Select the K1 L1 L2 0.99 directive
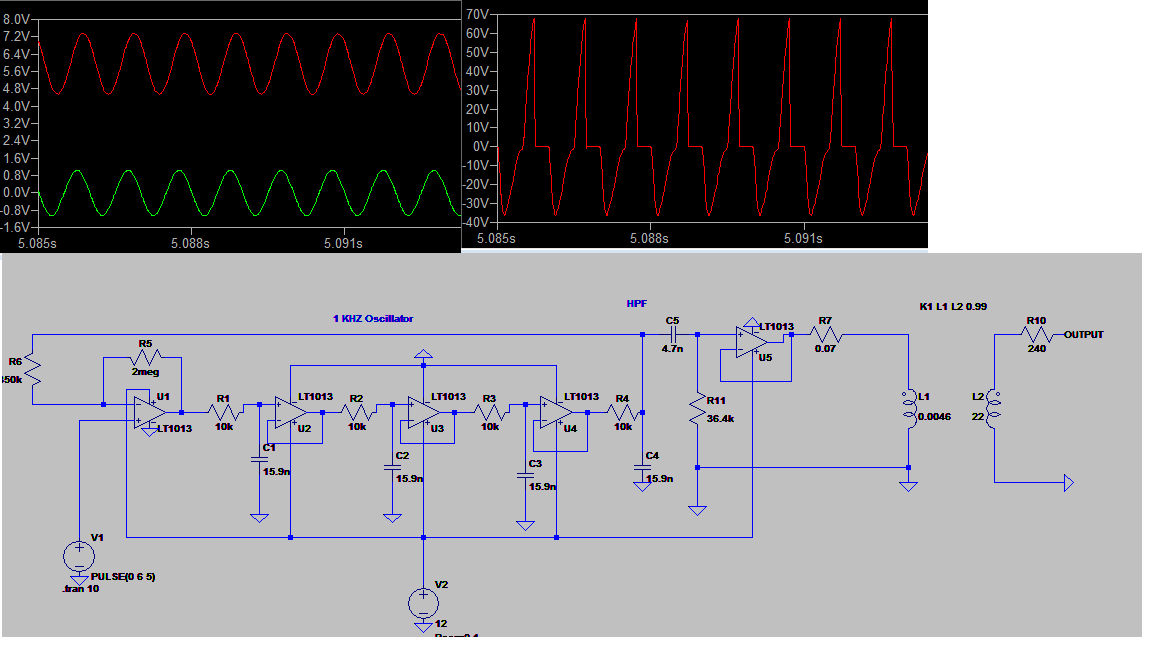This screenshot has height=648, width=1152. pos(953,306)
